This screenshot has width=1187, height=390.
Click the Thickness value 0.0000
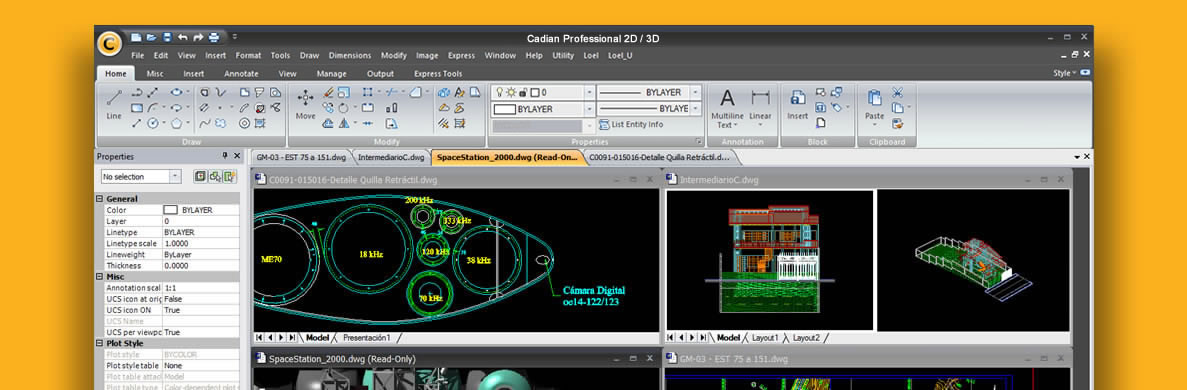pos(176,266)
